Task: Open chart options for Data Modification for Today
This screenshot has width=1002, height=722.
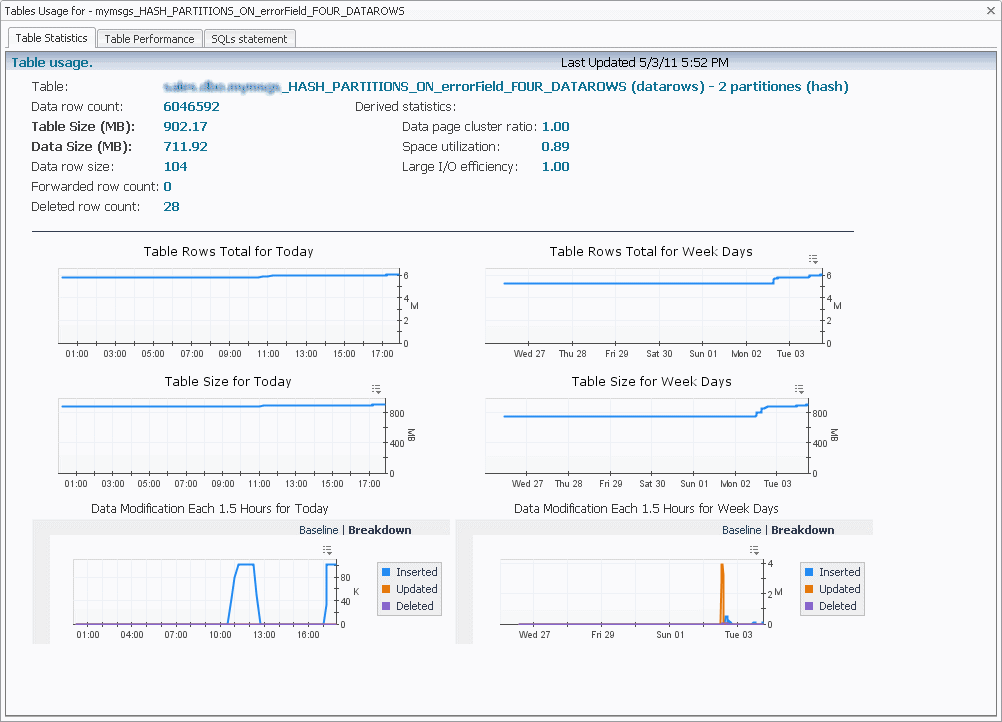Action: (327, 550)
